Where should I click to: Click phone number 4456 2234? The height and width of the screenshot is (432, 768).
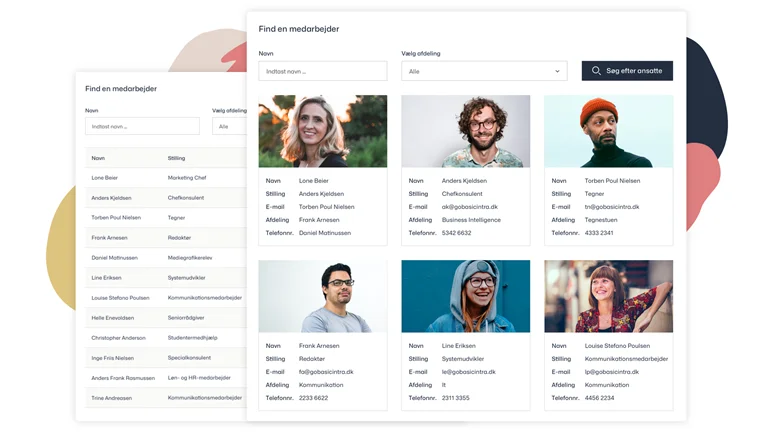coord(600,398)
